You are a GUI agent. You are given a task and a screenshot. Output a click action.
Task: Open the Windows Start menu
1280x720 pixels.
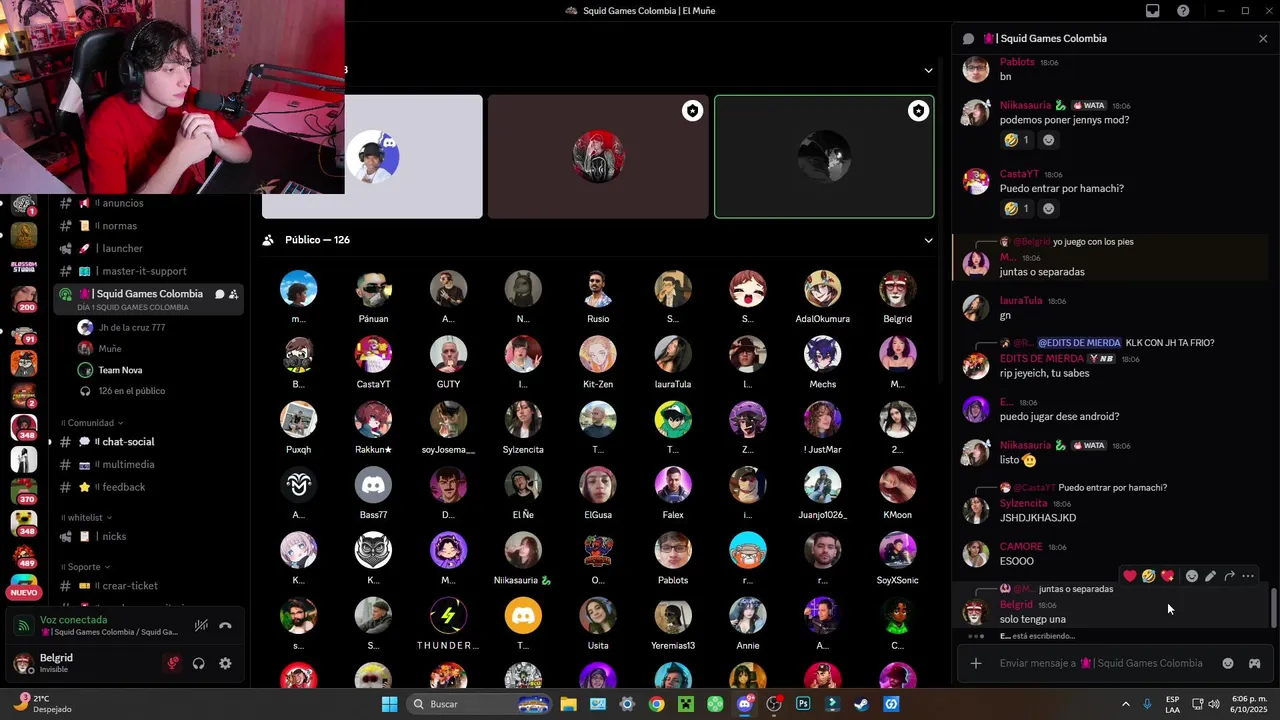pyautogui.click(x=389, y=704)
